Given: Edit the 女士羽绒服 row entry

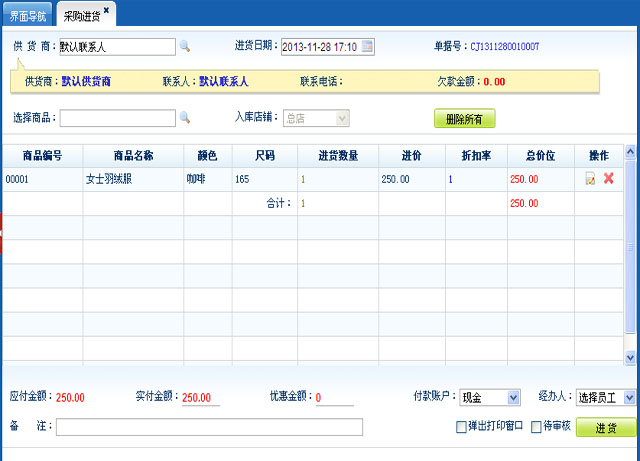Looking at the screenshot, I should coord(591,179).
